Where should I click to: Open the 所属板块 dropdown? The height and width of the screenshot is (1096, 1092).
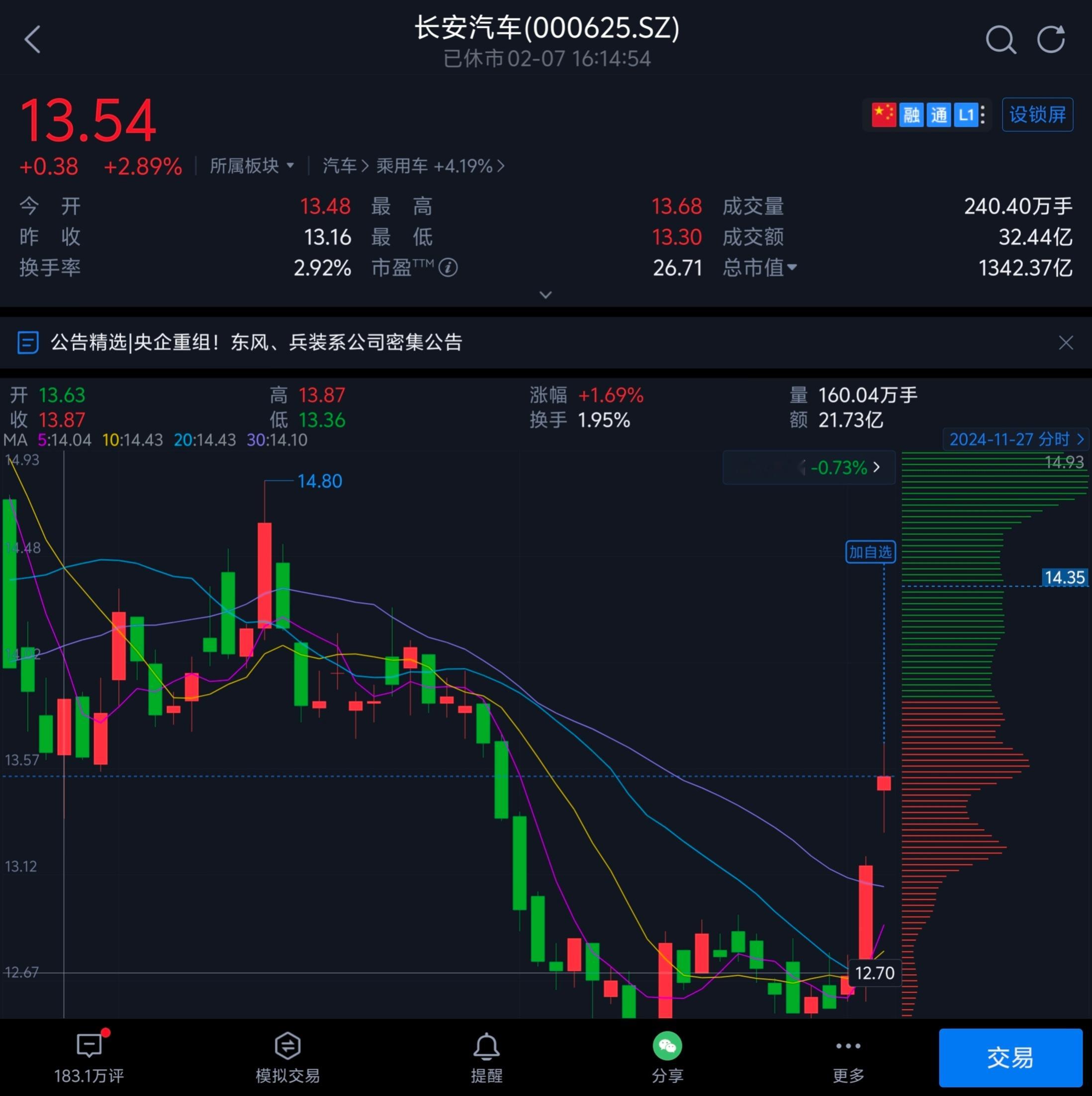coord(252,166)
